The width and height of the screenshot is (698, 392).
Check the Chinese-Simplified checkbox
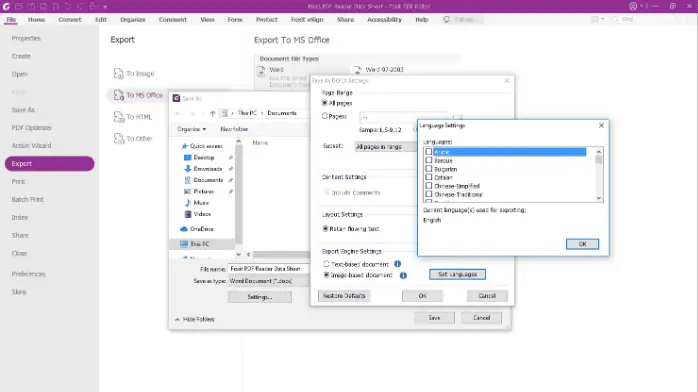[429, 186]
